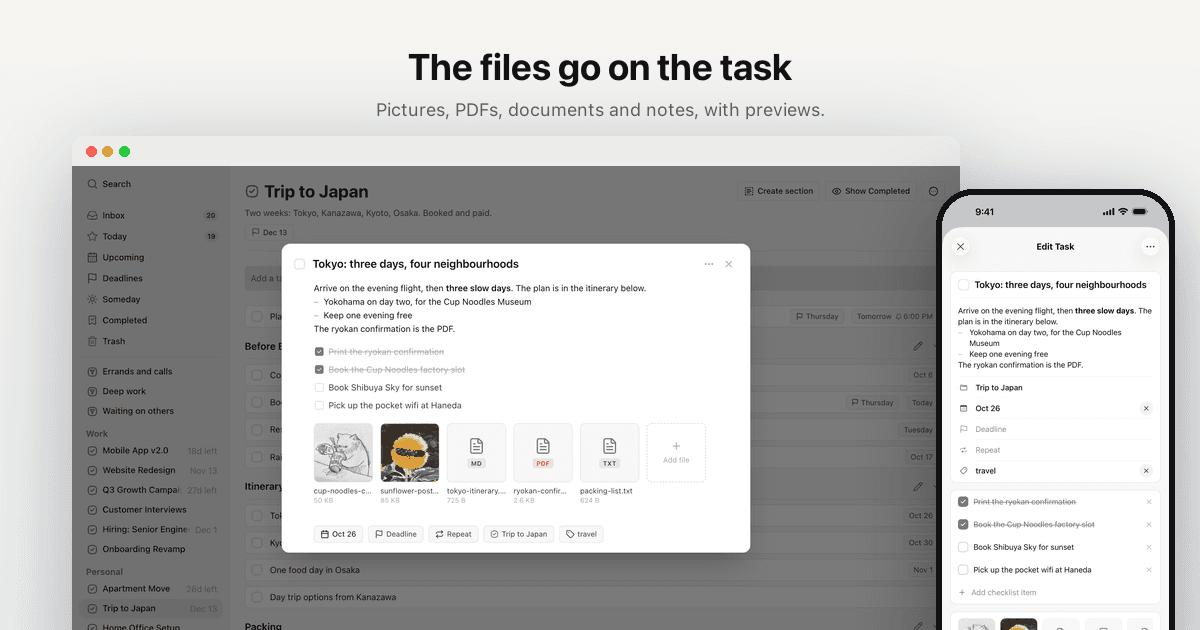Open the Upcoming view
1200x630 pixels.
pos(152,257)
